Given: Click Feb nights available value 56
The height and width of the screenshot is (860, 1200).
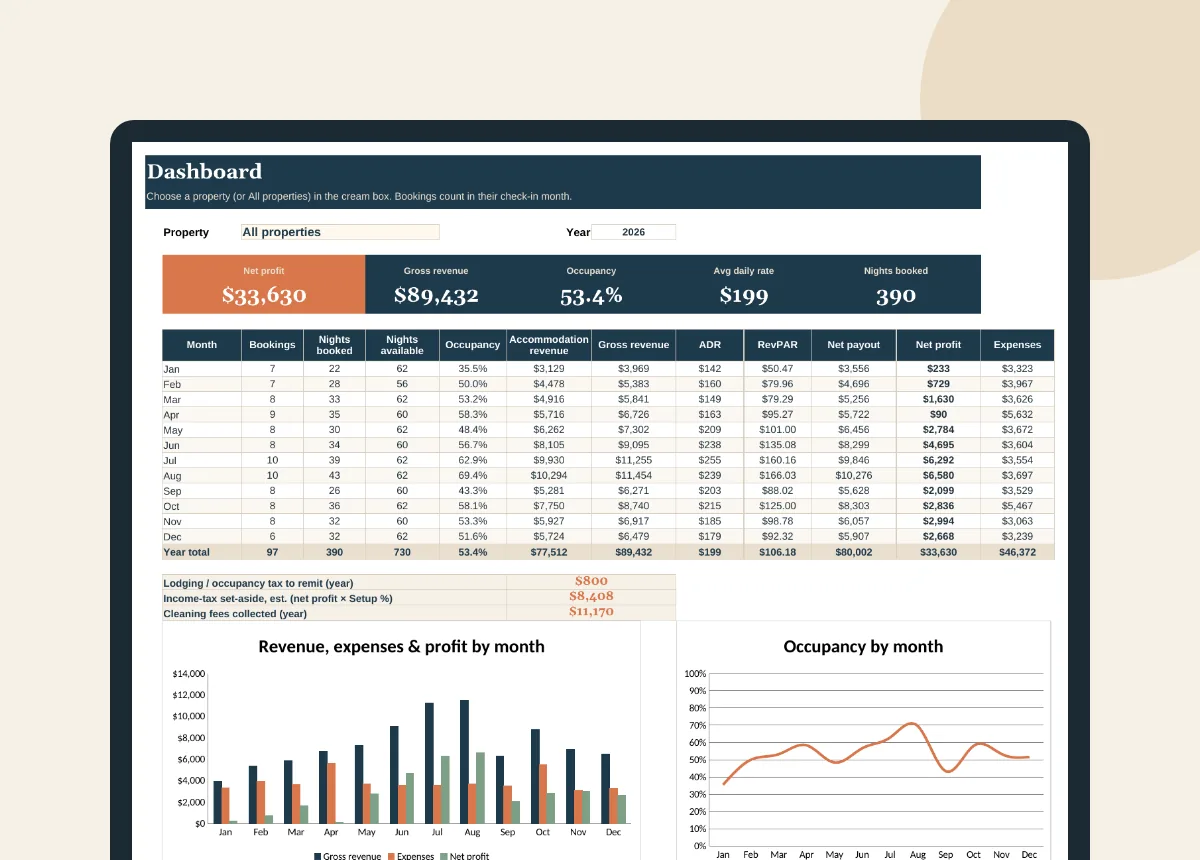Looking at the screenshot, I should tap(402, 384).
